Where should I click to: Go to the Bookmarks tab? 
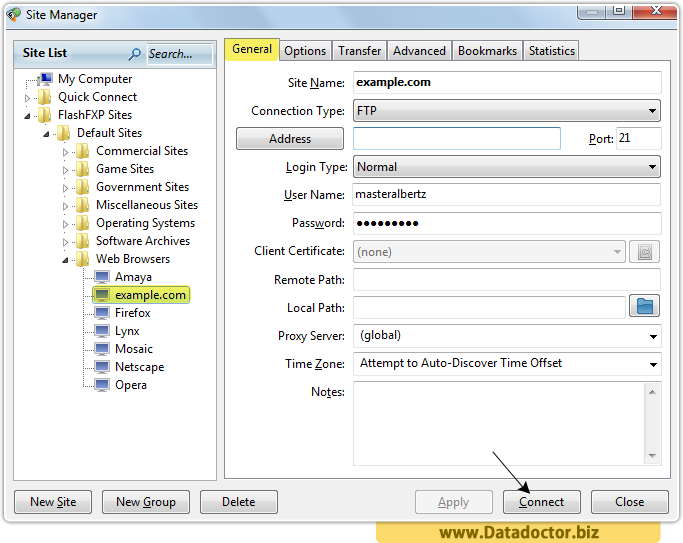[x=487, y=51]
